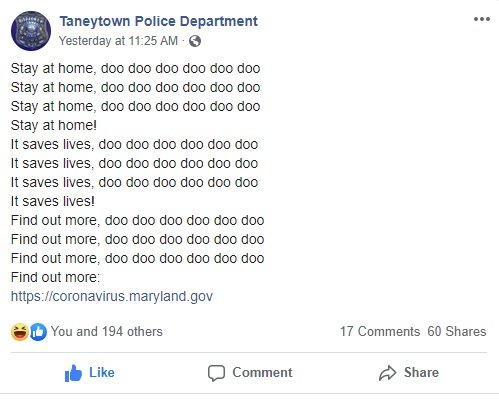Click the speech bubble Comment icon
This screenshot has height=399, width=499.
[x=216, y=373]
